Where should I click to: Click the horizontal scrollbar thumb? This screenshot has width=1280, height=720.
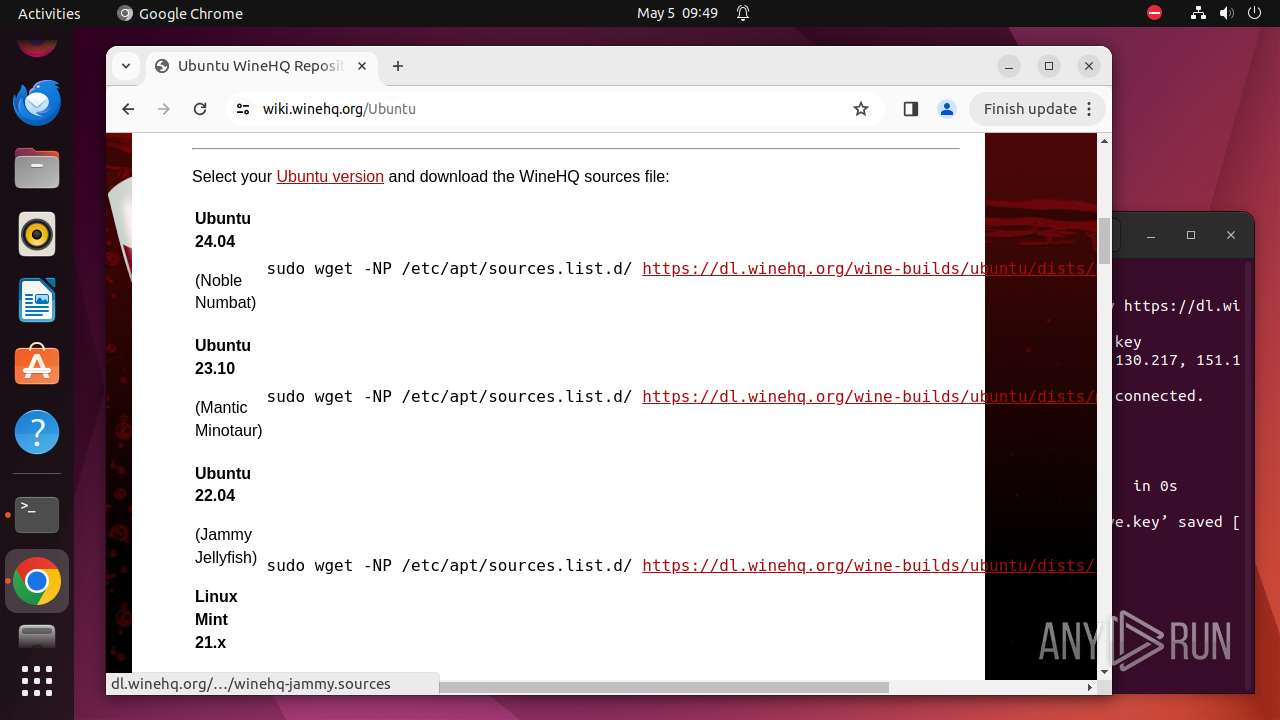[x=663, y=687]
